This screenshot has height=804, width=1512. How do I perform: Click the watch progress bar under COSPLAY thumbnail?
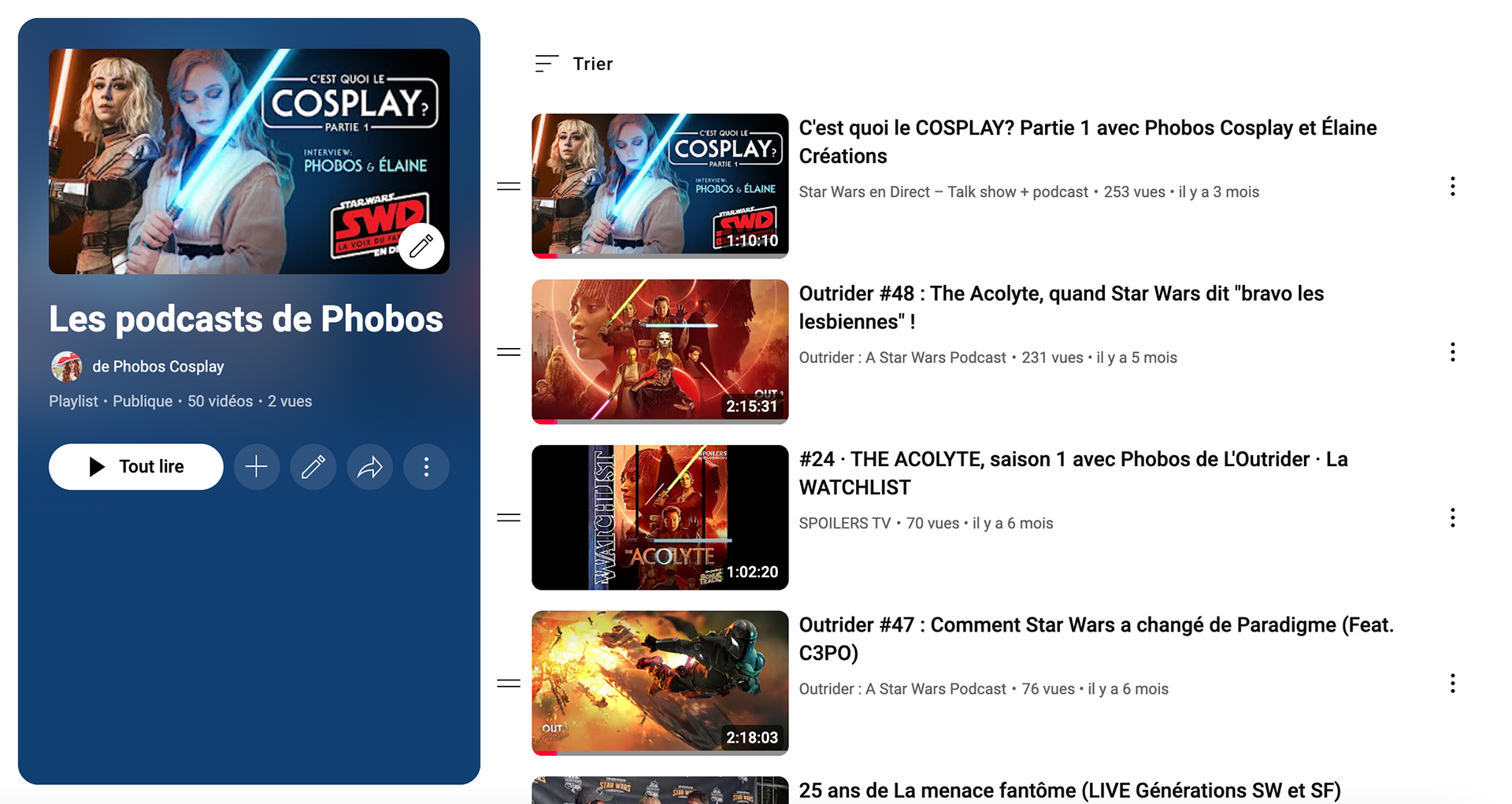660,256
